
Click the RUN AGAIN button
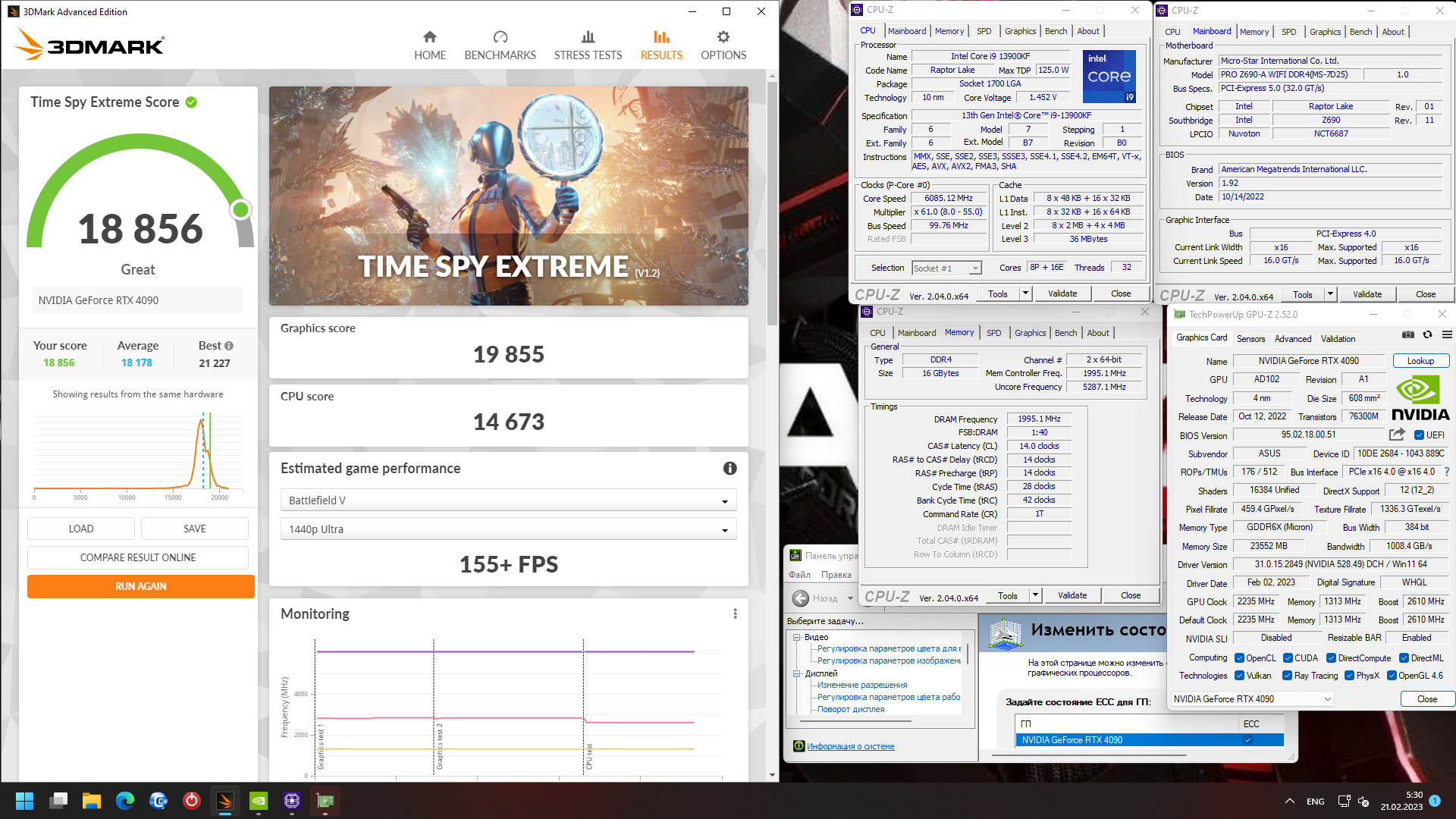tap(141, 586)
